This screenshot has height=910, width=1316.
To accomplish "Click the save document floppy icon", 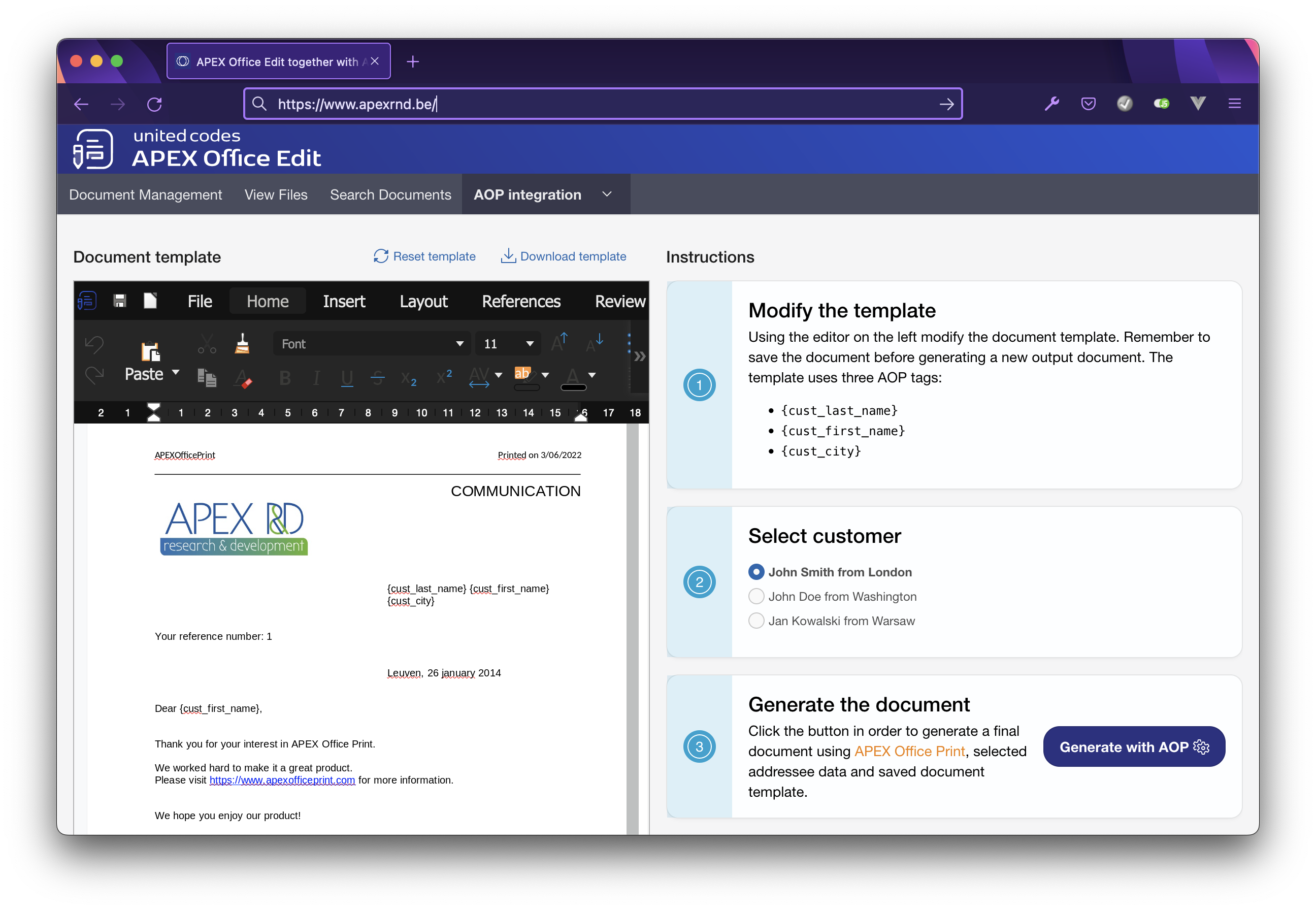I will pos(120,301).
